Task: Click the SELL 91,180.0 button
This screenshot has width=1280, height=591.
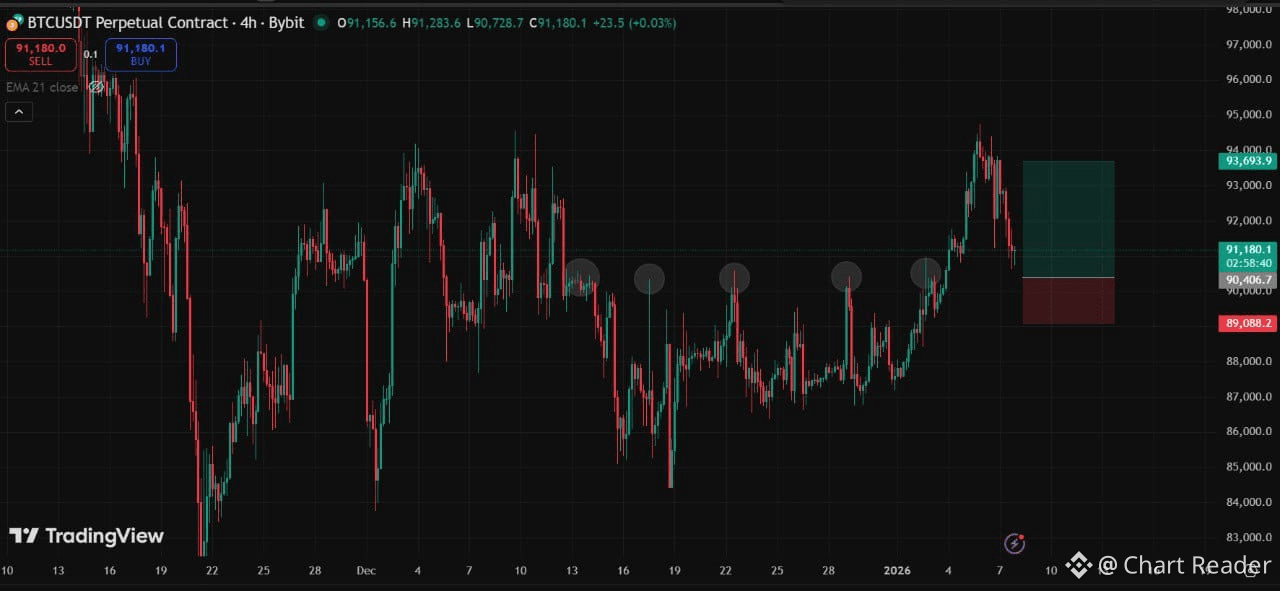Action: (x=41, y=54)
